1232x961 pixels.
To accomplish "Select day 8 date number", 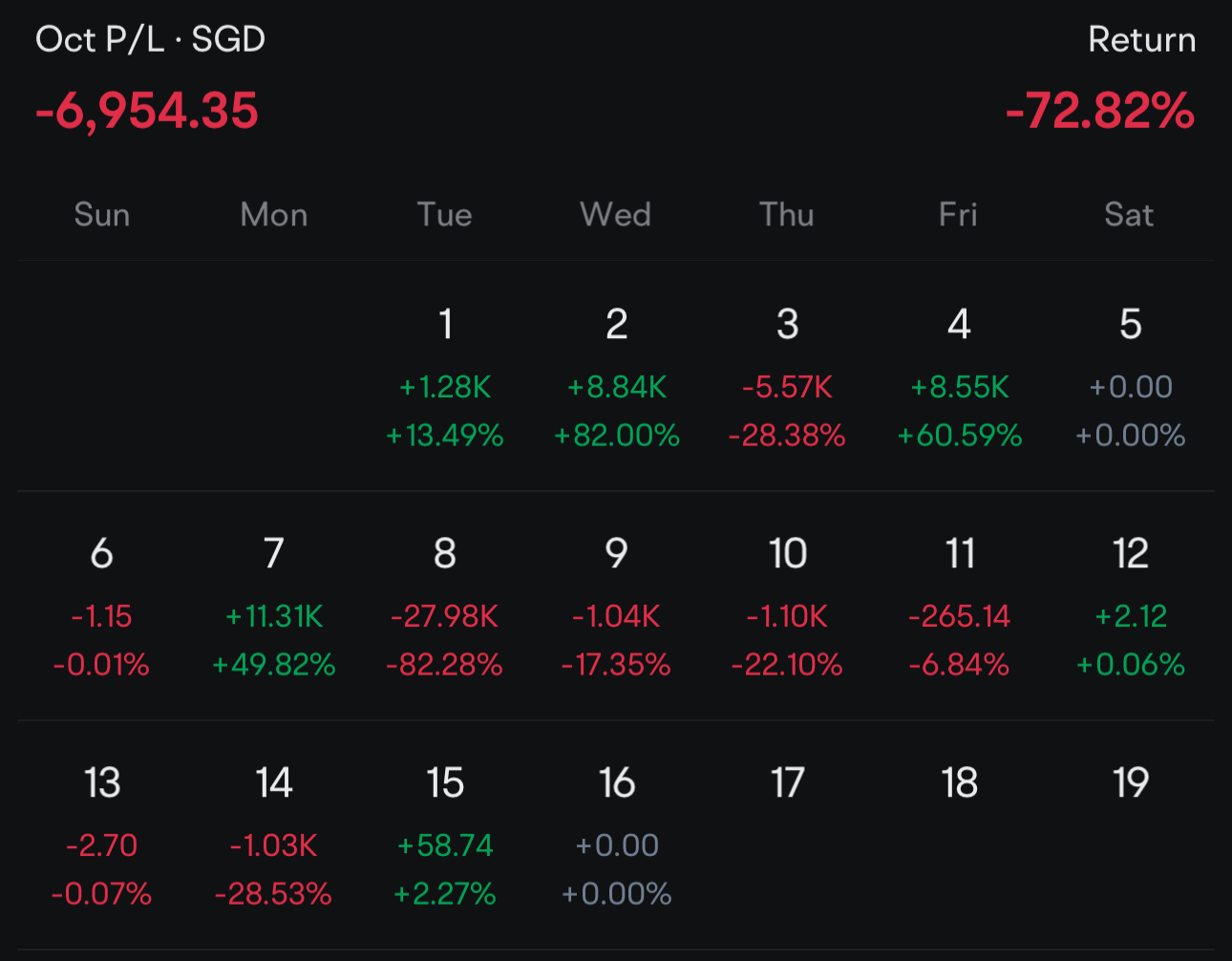I will pyautogui.click(x=445, y=554).
